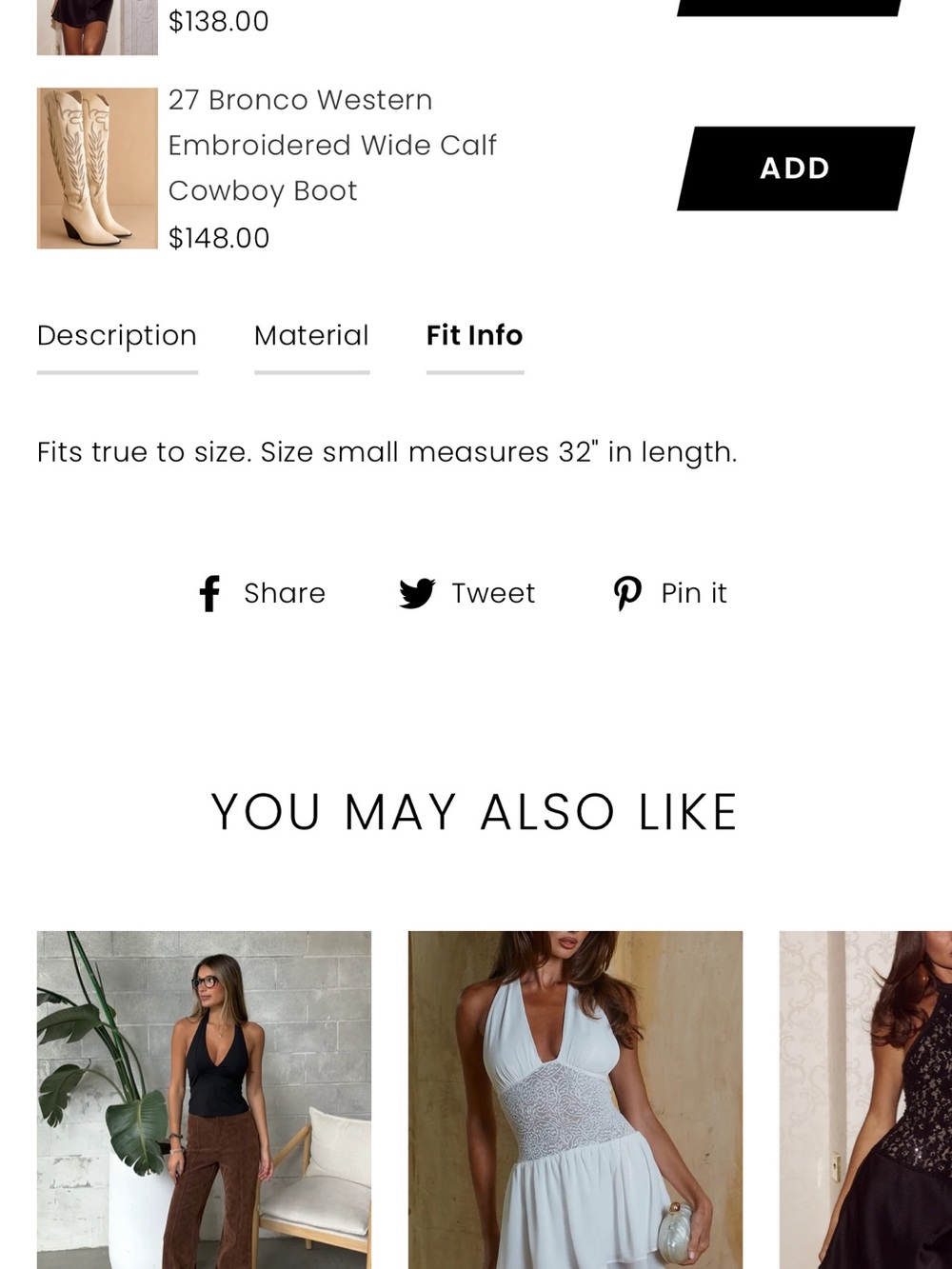Click the Twitter bird icon
Image resolution: width=952 pixels, height=1269 pixels.
pyautogui.click(x=417, y=593)
